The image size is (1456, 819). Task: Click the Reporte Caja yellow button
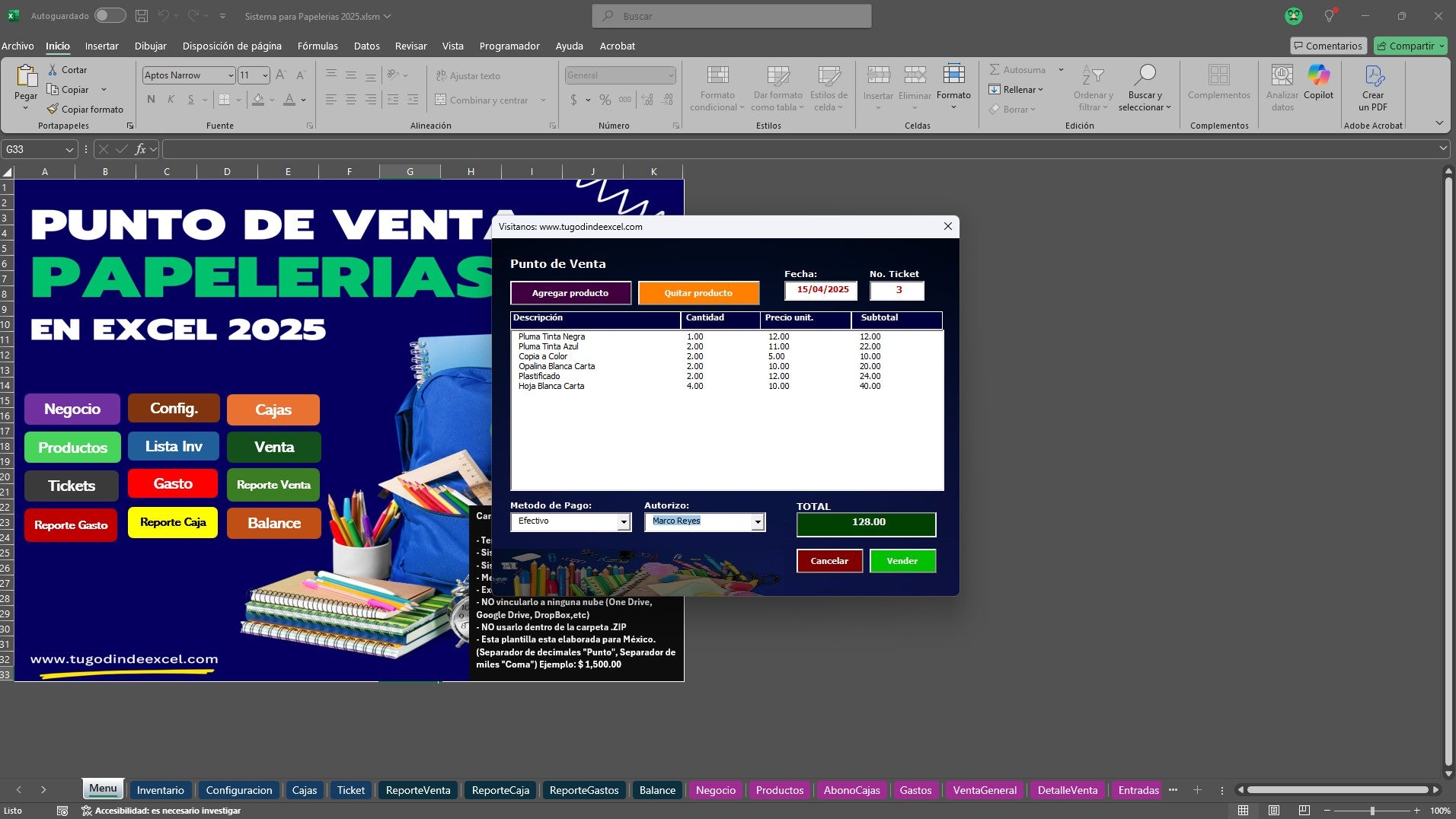(173, 522)
